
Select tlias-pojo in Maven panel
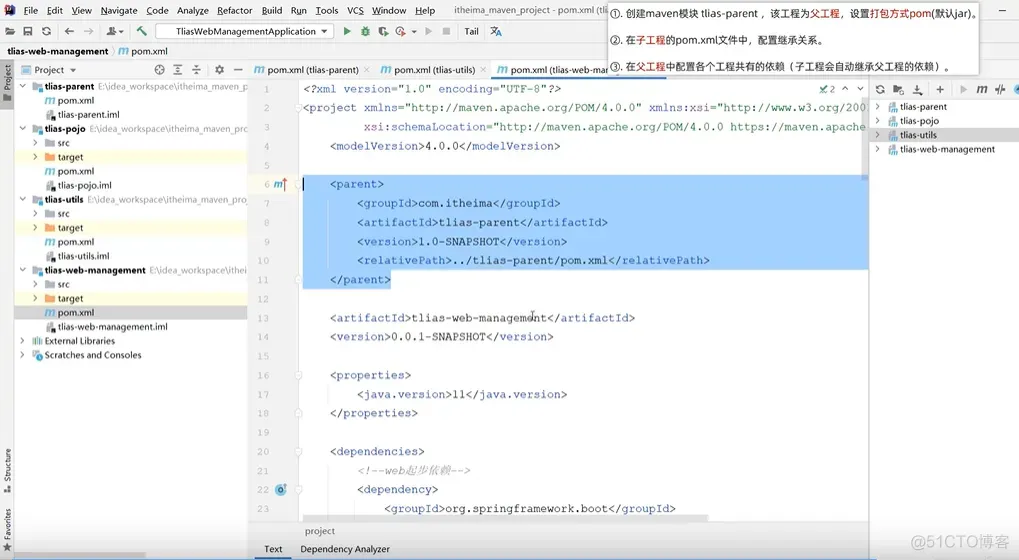pyautogui.click(x=918, y=121)
